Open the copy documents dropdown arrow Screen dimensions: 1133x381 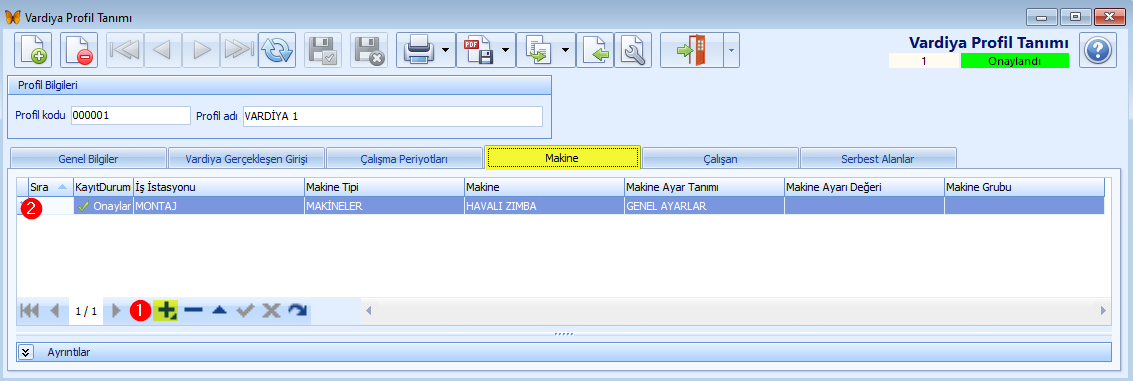(566, 51)
